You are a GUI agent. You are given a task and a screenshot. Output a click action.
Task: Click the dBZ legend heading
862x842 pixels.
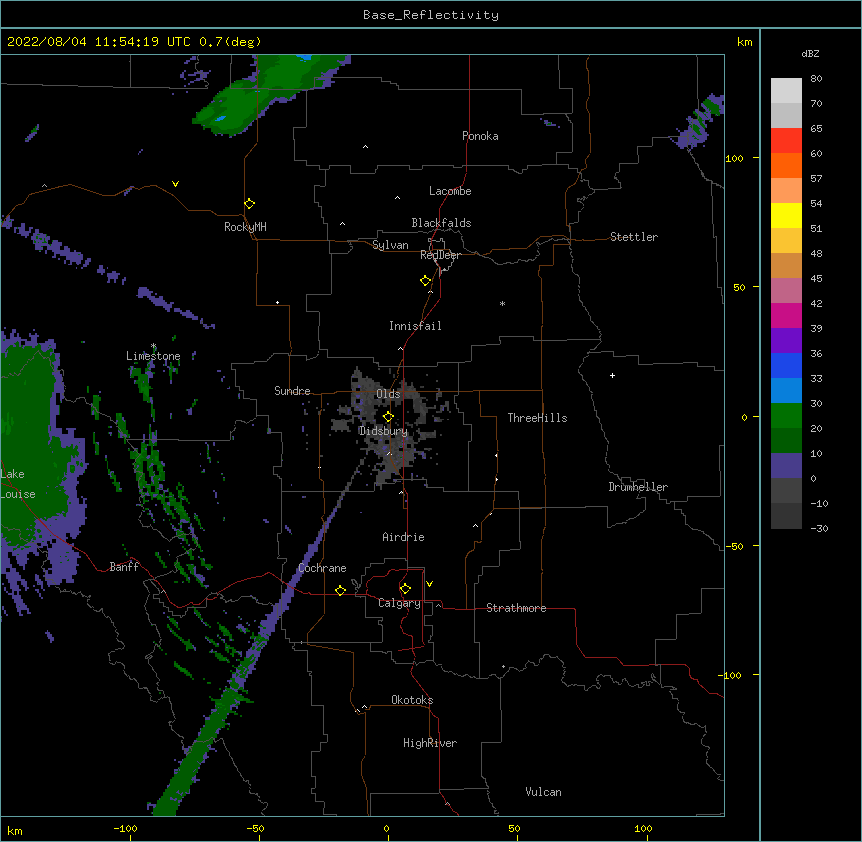pos(810,53)
